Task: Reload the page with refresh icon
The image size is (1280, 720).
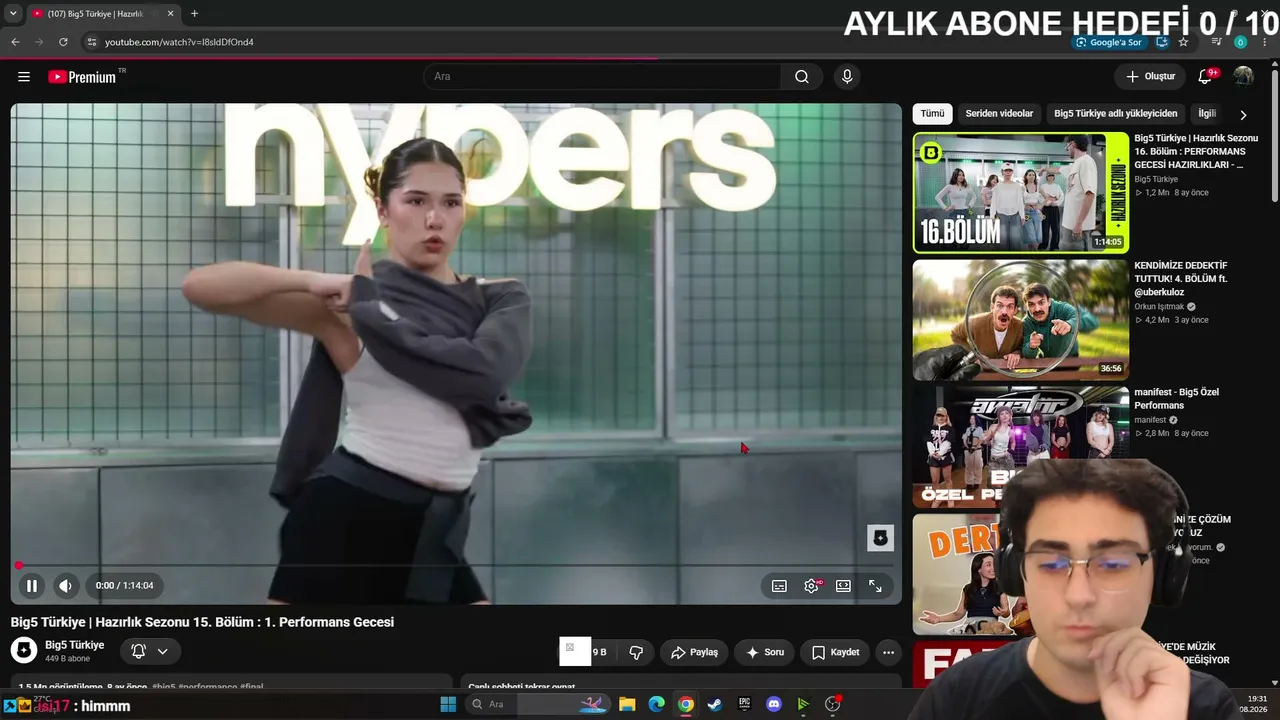Action: coord(63,42)
